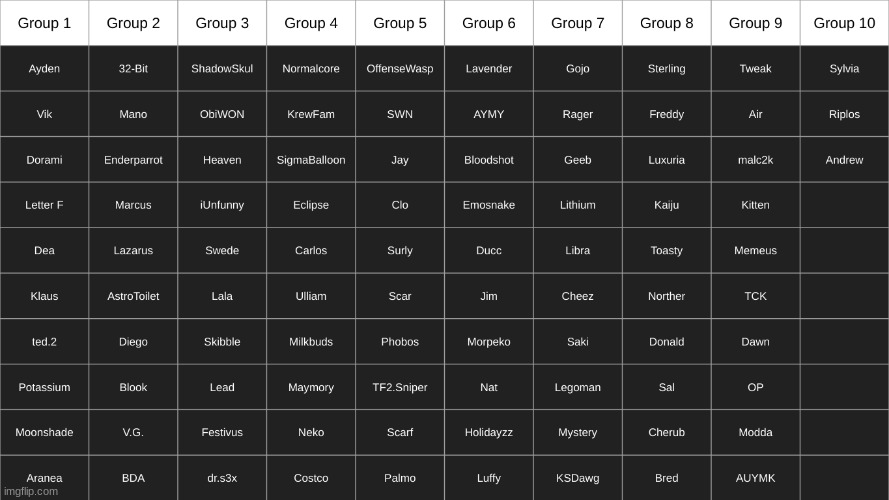Click the KSDawg cell in Group 7
Viewport: 889px width, 500px height.
[578, 478]
